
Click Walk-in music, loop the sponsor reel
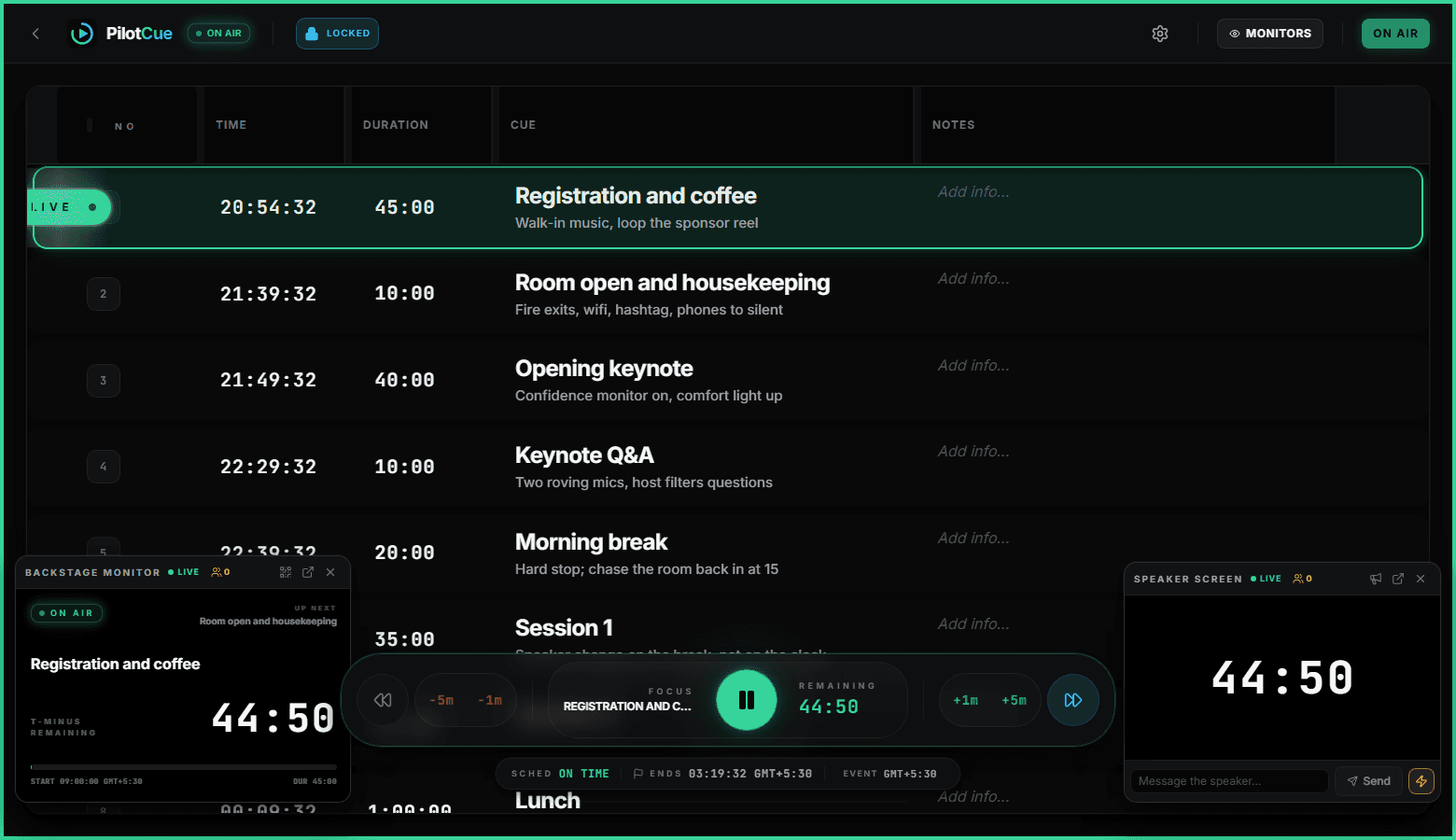(637, 223)
